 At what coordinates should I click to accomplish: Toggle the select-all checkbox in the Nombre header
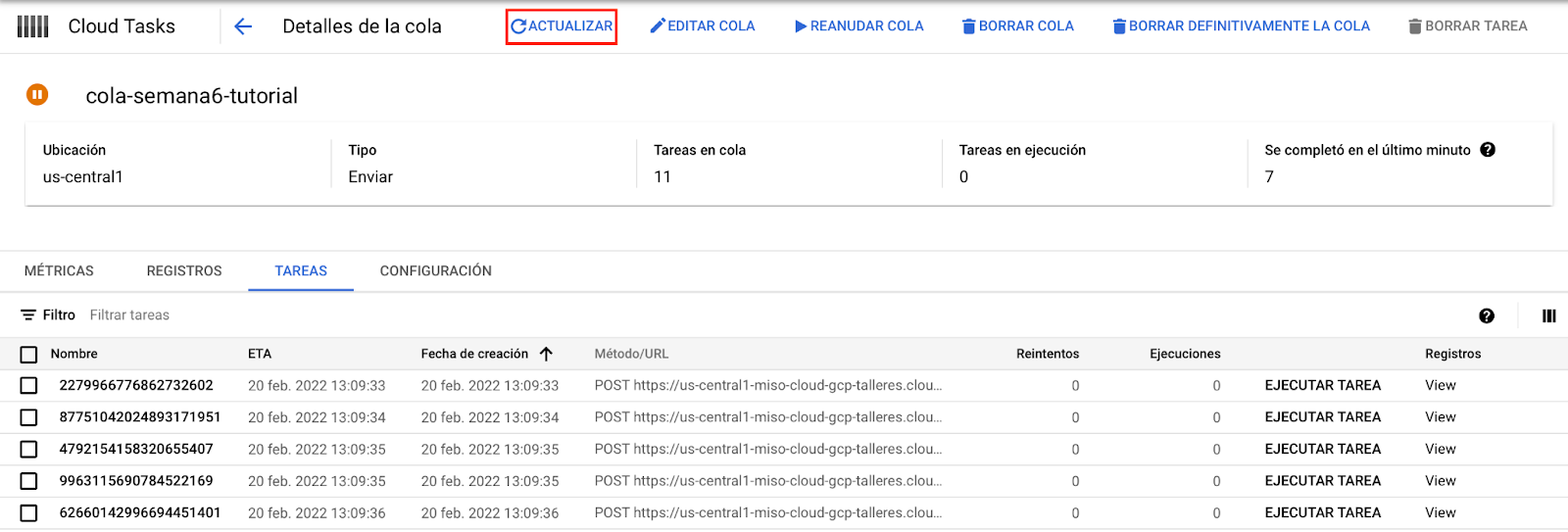(x=28, y=355)
